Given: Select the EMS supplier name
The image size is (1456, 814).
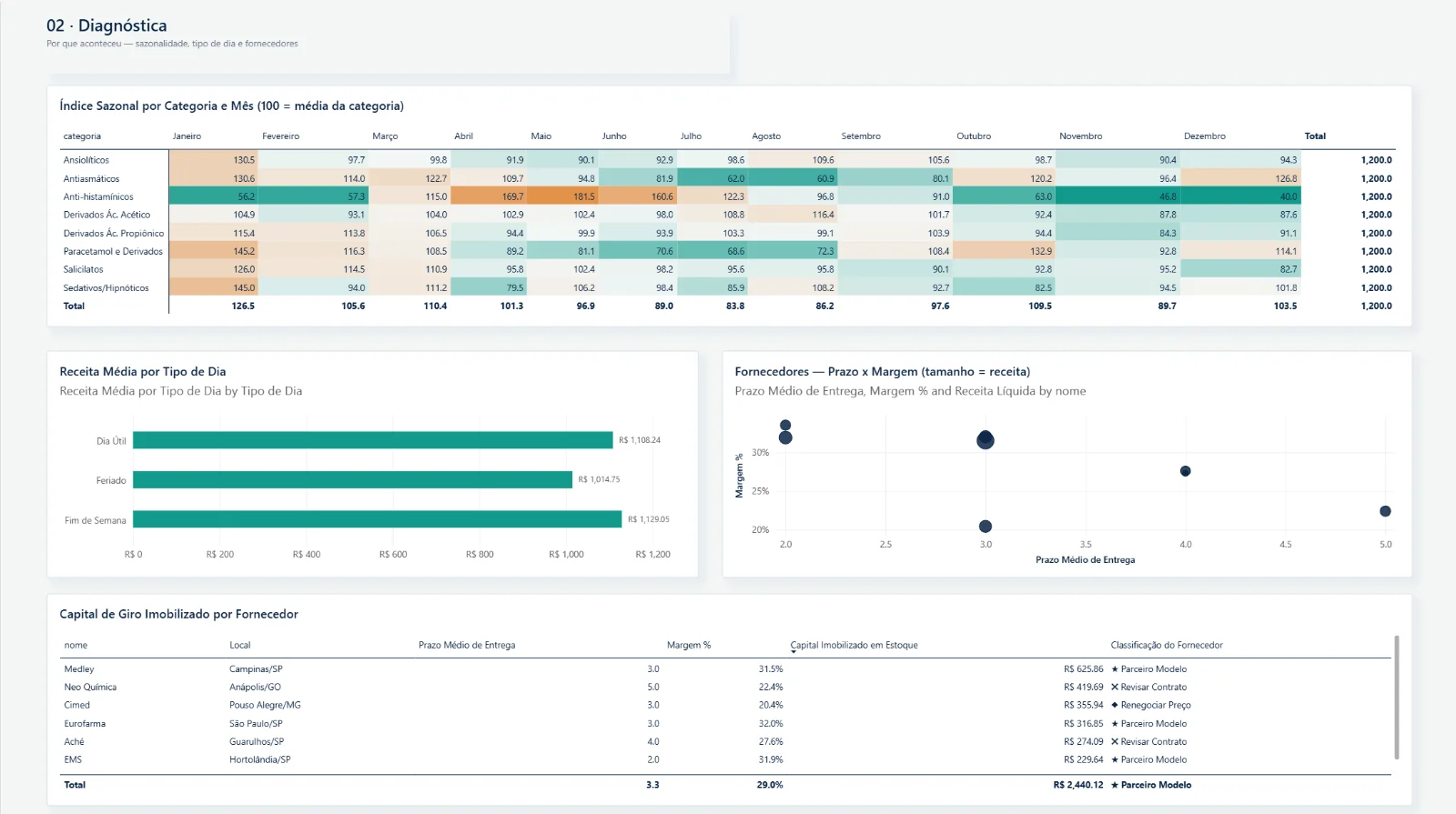Looking at the screenshot, I should 73,760.
